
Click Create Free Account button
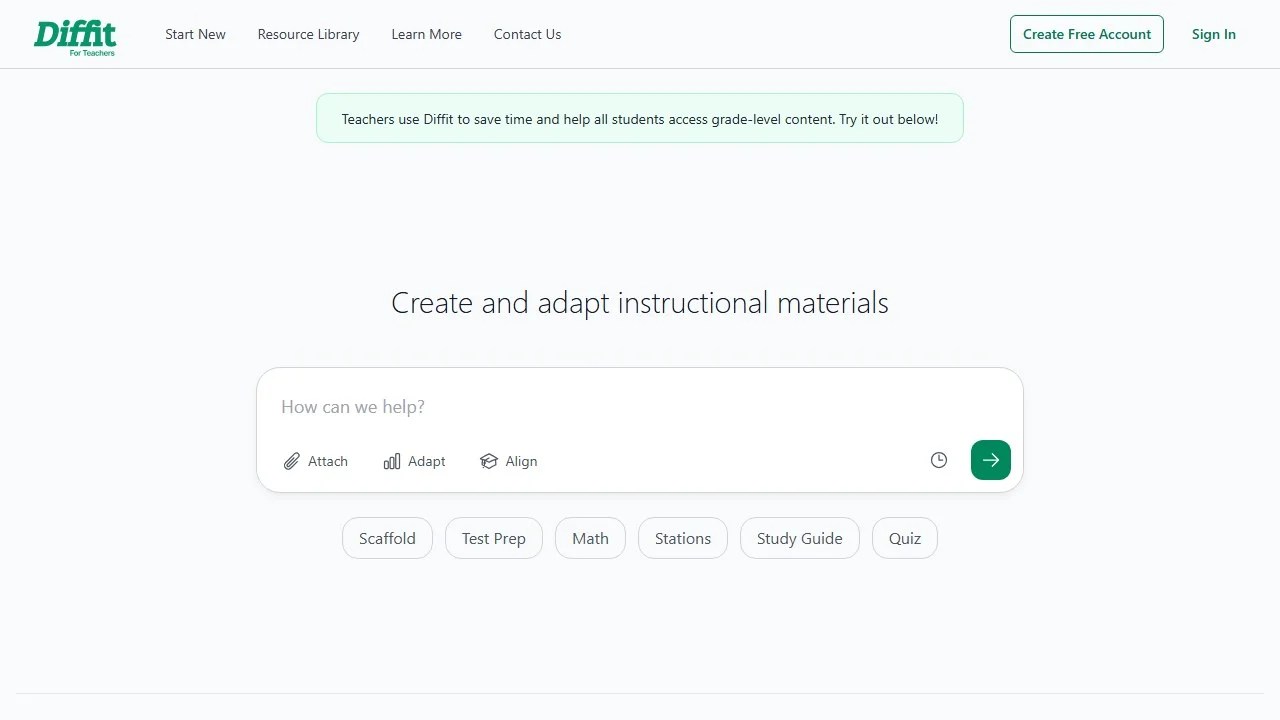point(1087,34)
